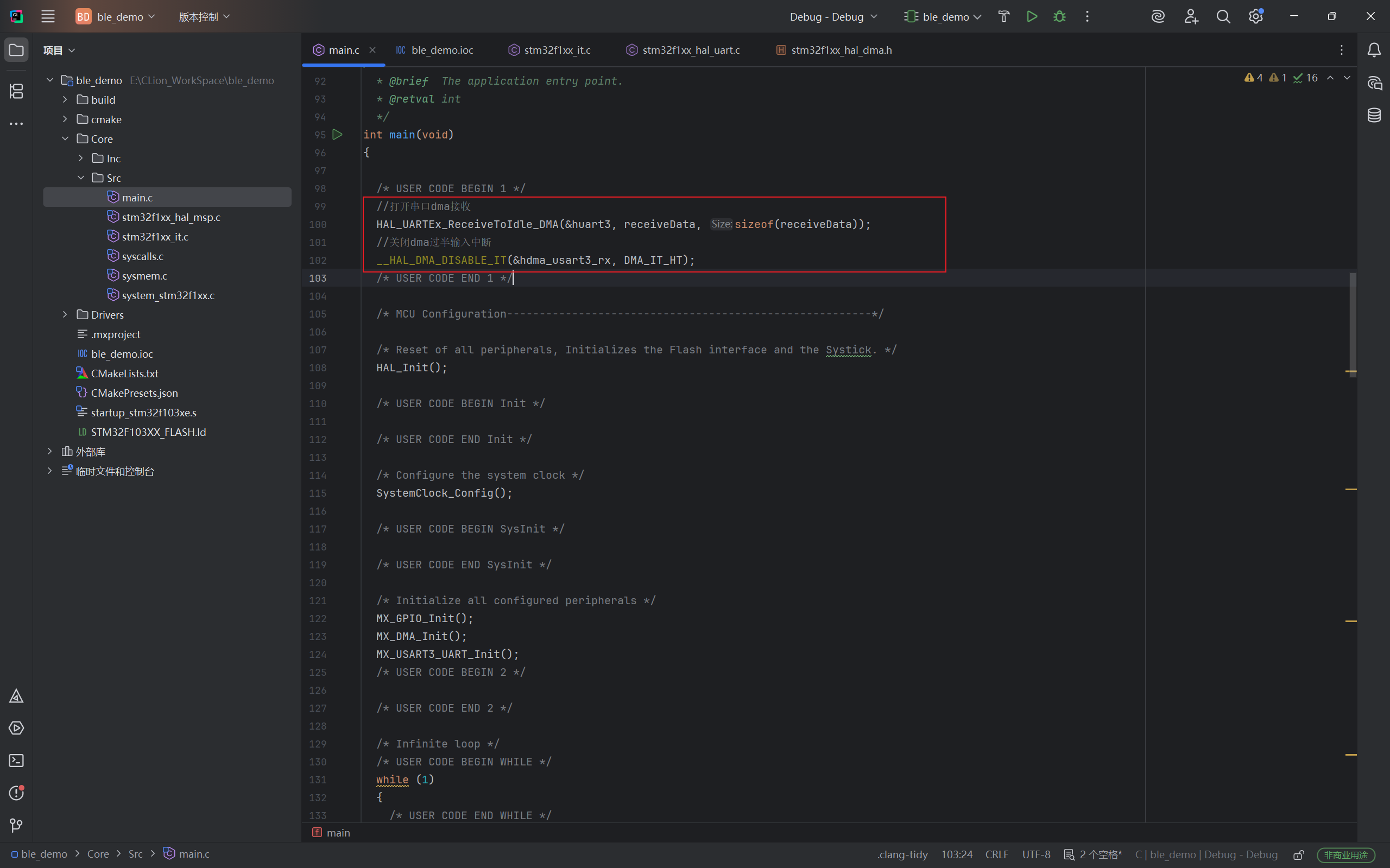Screen dimensions: 1390x868
Task: Run the ble_demo configuration
Action: [x=1032, y=17]
